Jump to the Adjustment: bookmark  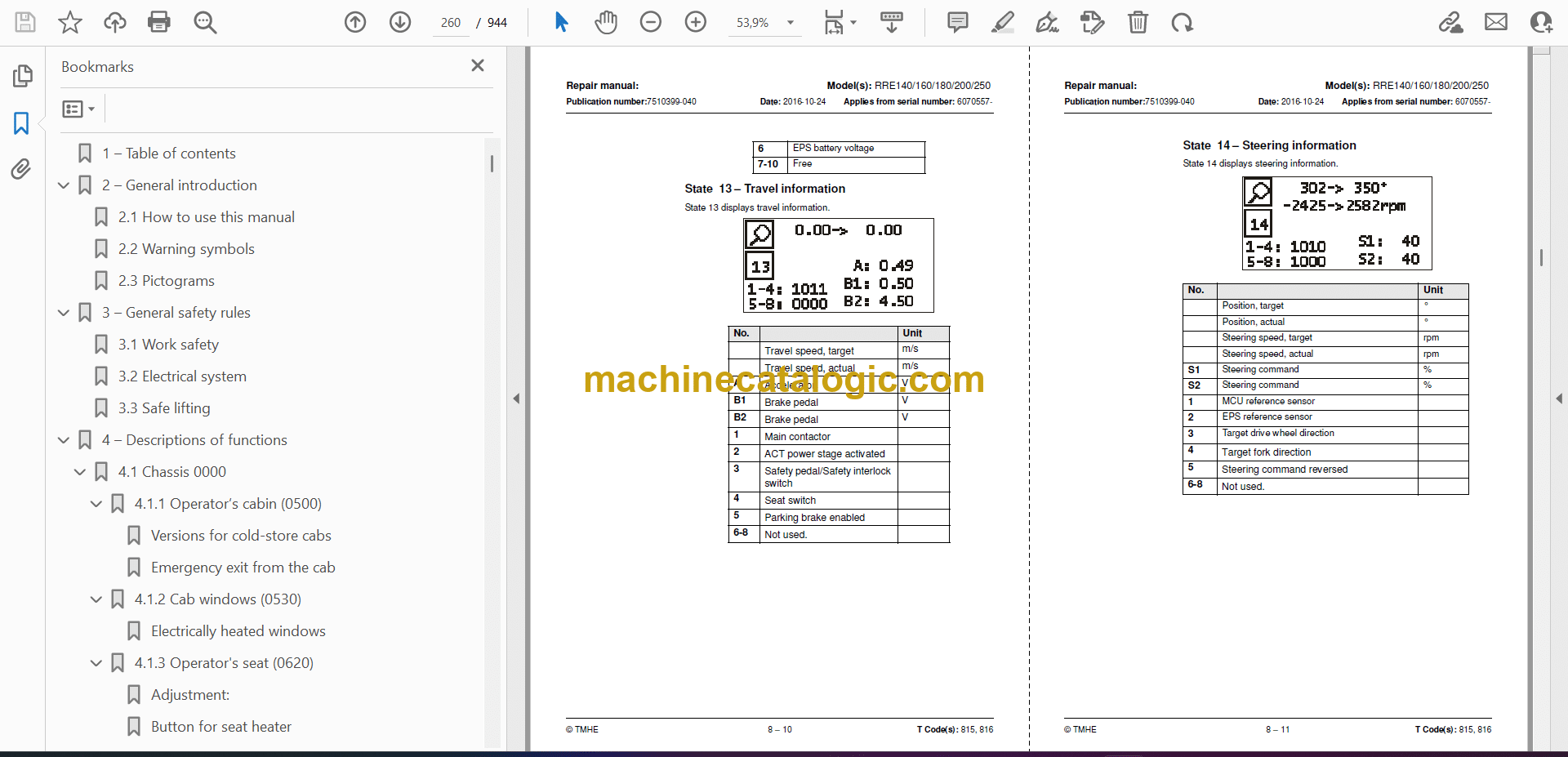[190, 695]
